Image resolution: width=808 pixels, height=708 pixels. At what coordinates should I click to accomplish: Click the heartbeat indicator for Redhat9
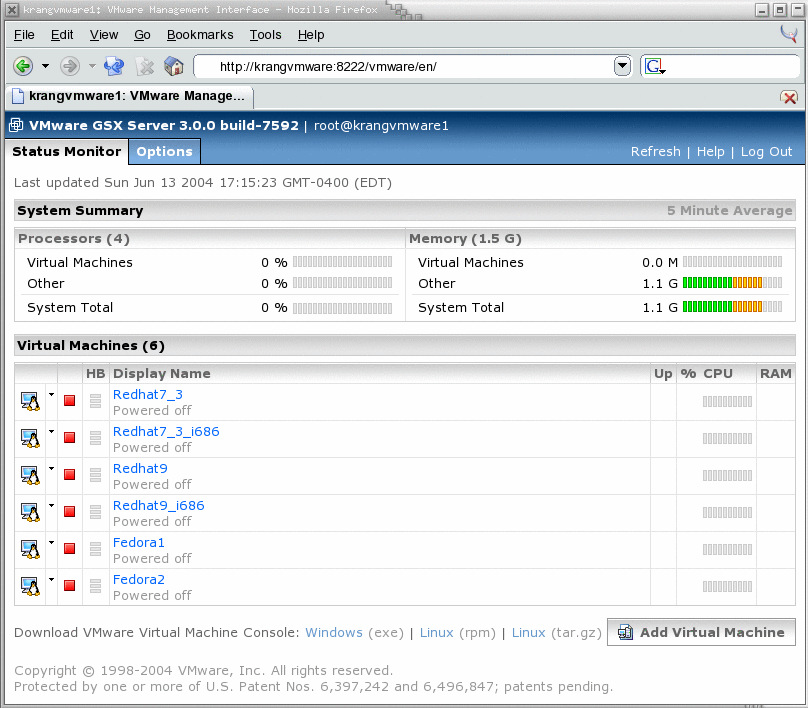coord(95,475)
